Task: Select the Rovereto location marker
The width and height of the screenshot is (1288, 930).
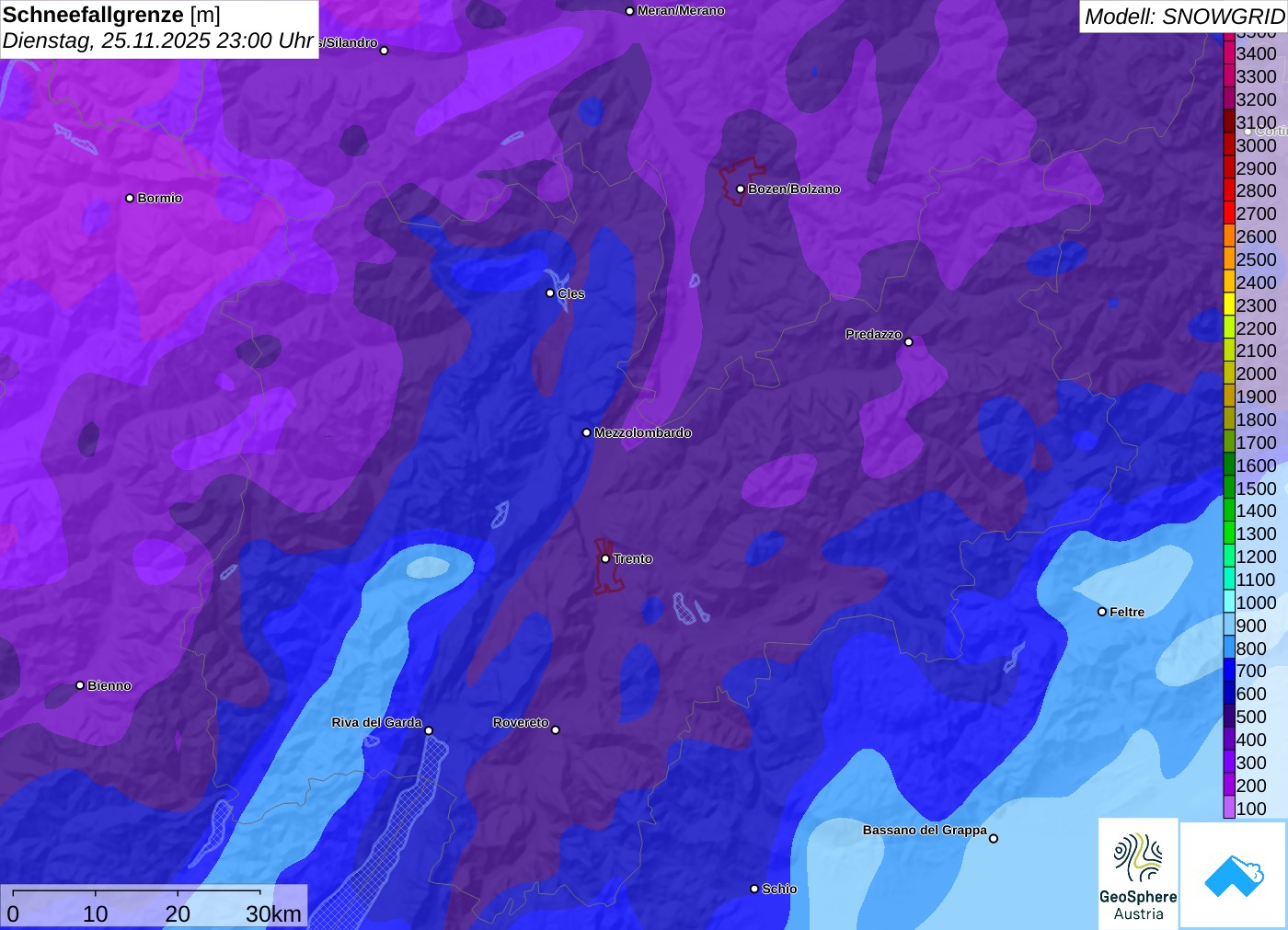Action: pos(556,730)
